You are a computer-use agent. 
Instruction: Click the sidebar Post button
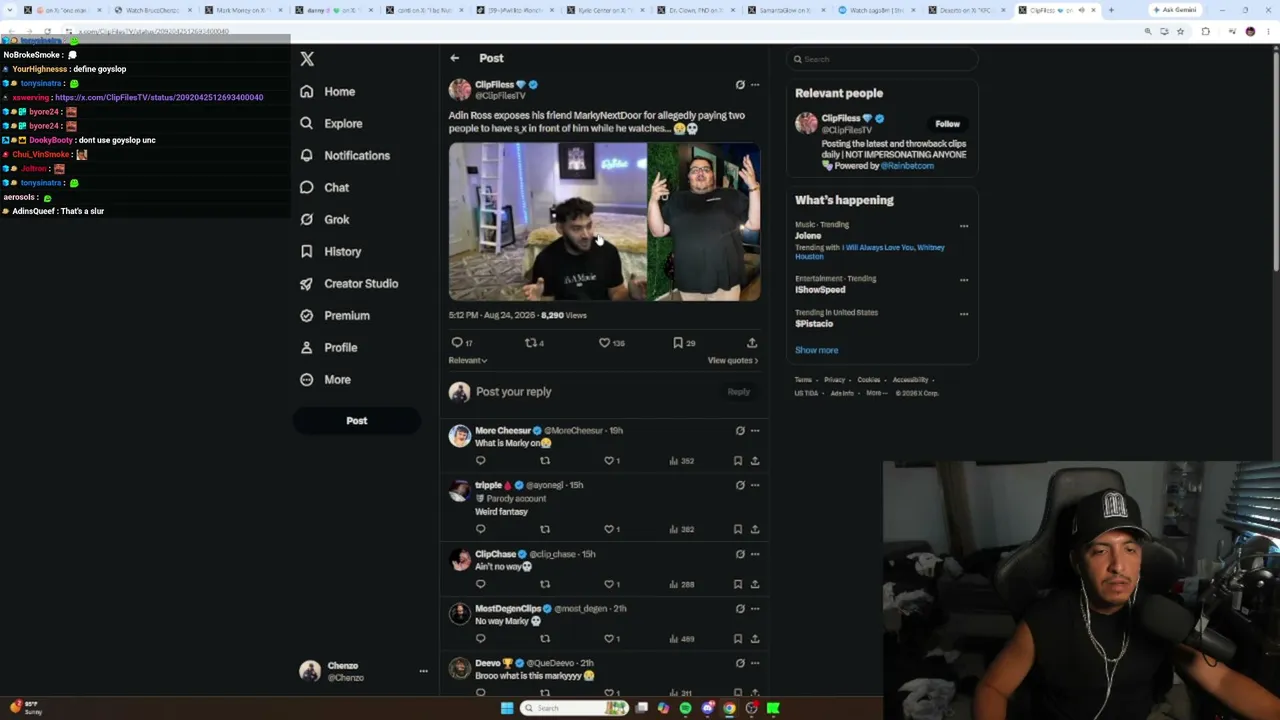pyautogui.click(x=357, y=421)
